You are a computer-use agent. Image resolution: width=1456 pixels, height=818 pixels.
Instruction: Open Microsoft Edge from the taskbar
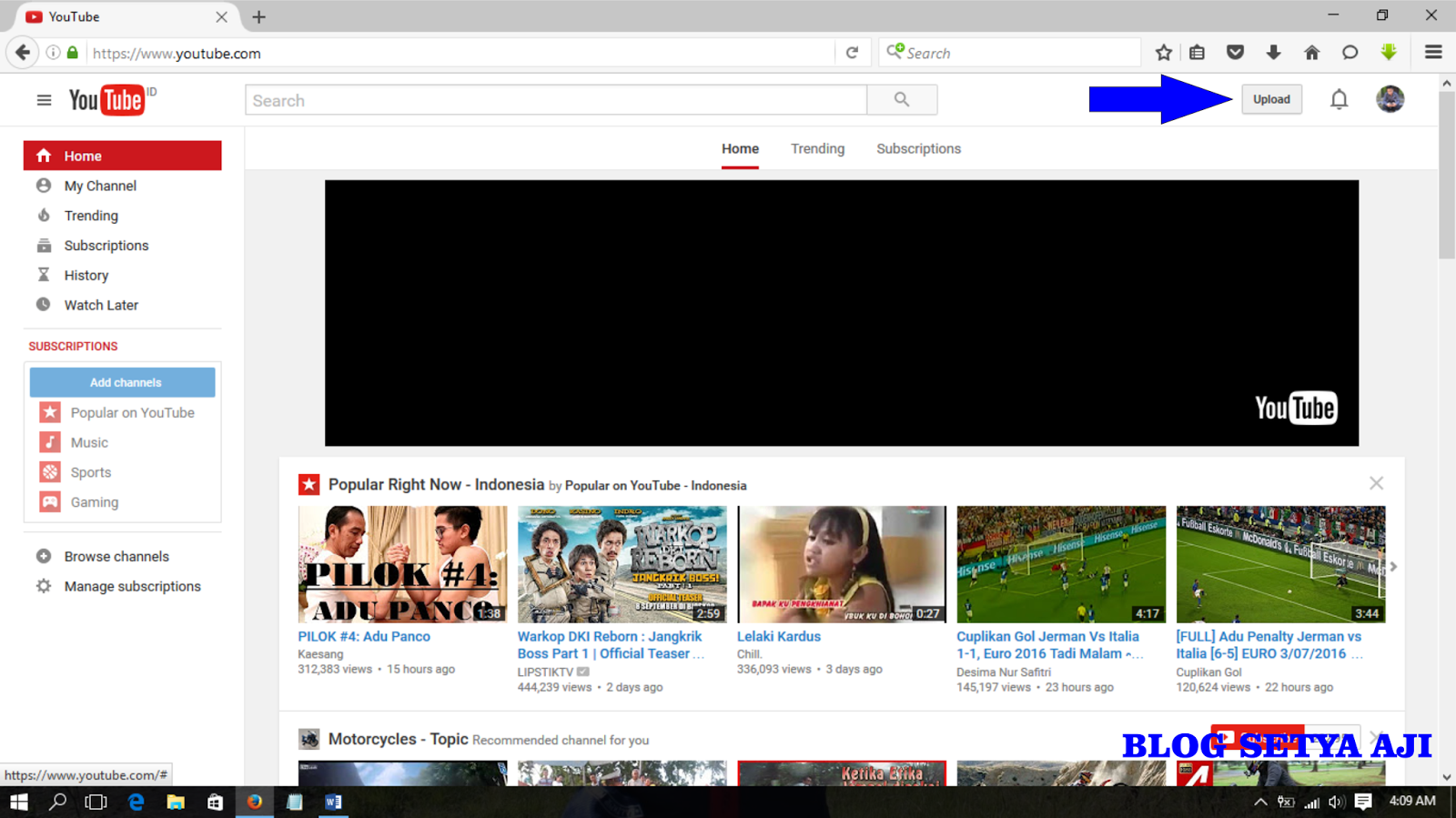pos(136,802)
